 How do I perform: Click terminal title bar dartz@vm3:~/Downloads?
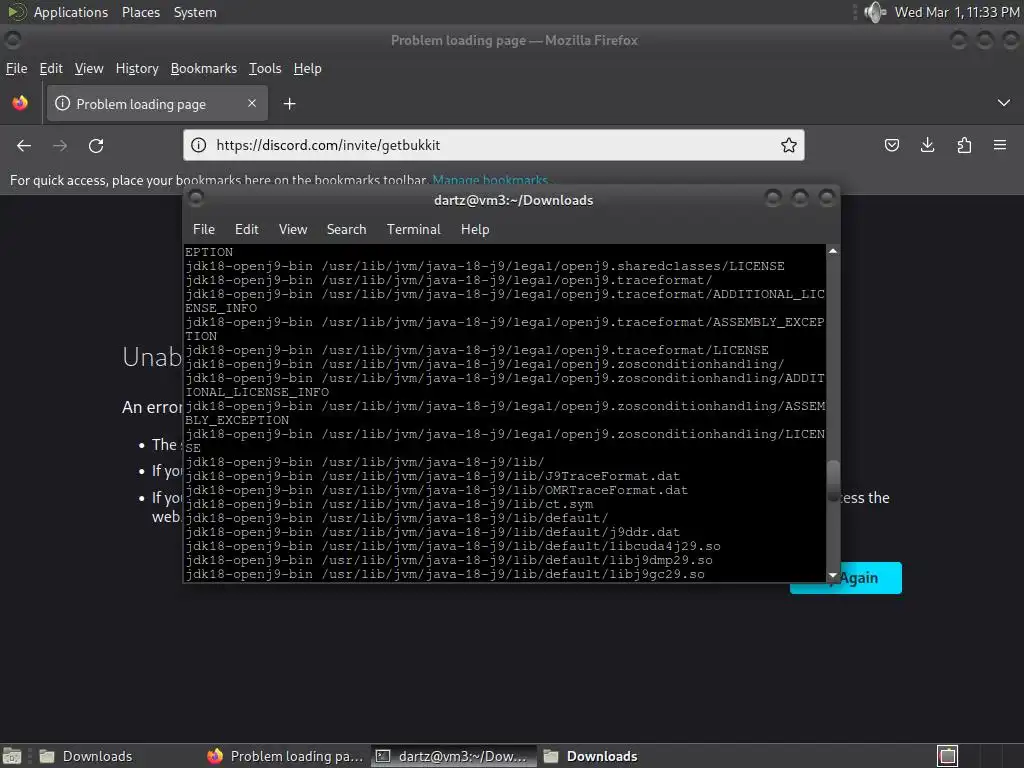tap(513, 200)
